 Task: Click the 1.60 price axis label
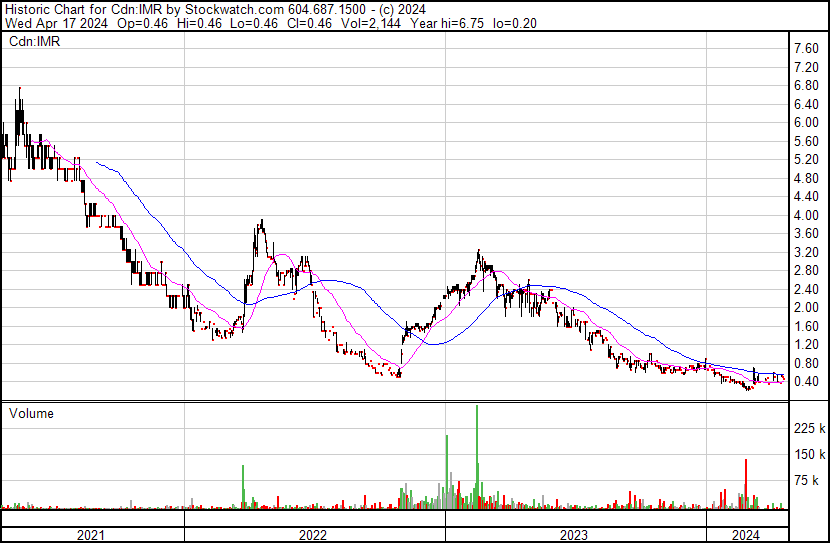coord(806,326)
